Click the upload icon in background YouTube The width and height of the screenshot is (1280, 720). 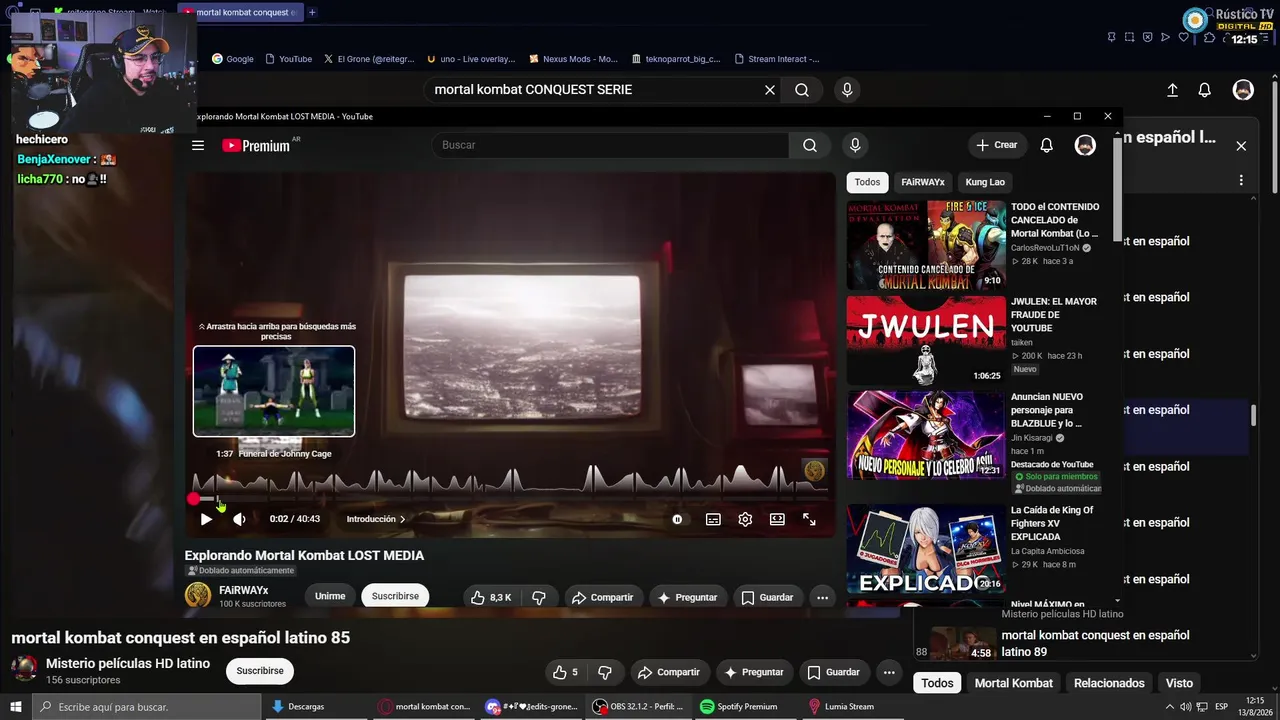click(1173, 90)
